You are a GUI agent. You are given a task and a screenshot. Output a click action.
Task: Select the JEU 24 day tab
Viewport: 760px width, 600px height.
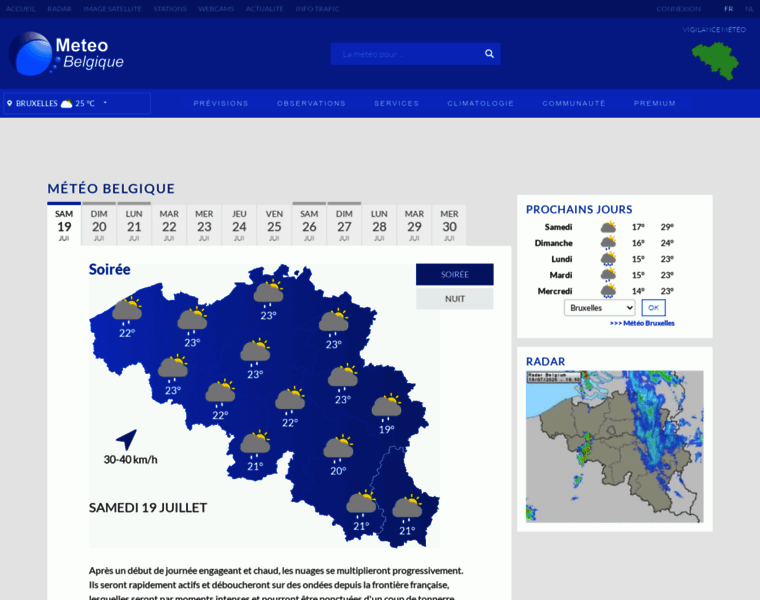coord(239,225)
